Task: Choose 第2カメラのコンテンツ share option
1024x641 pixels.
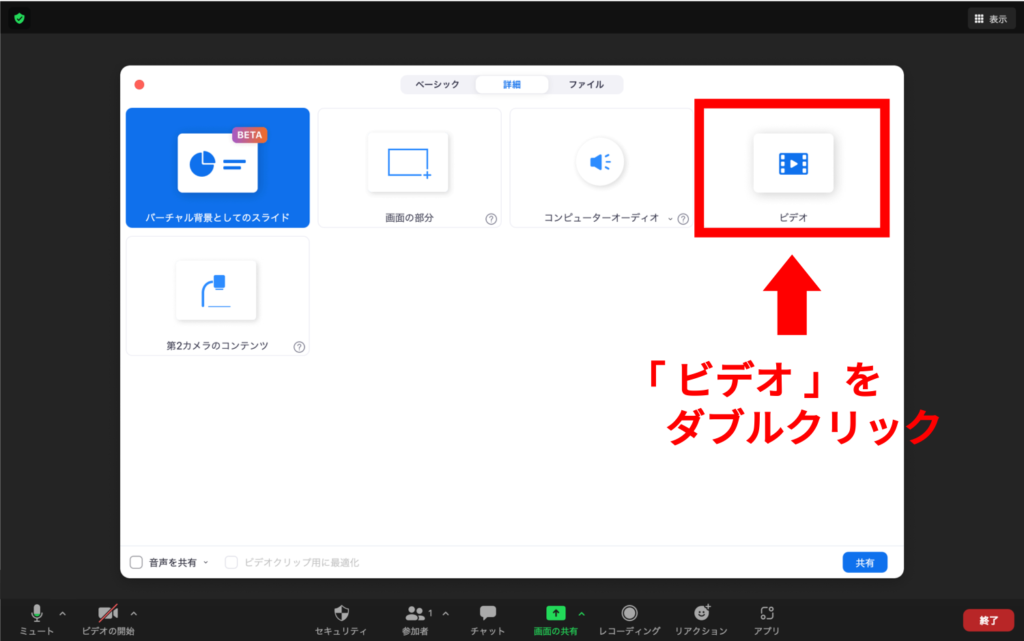Action: [217, 296]
